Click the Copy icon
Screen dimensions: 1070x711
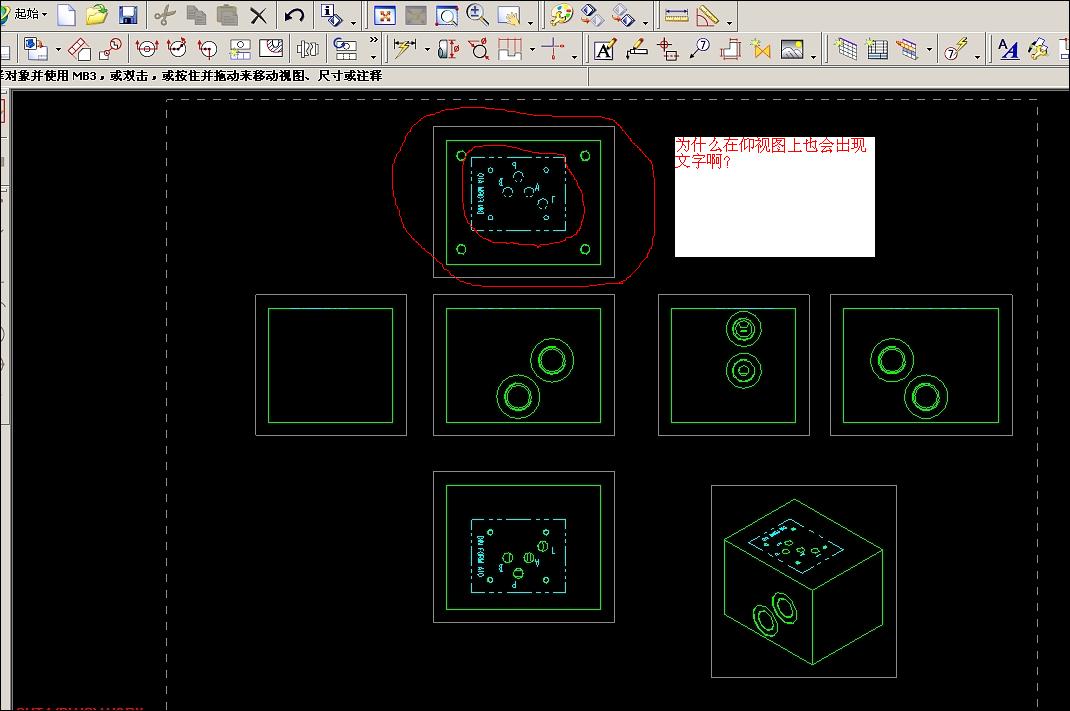197,14
